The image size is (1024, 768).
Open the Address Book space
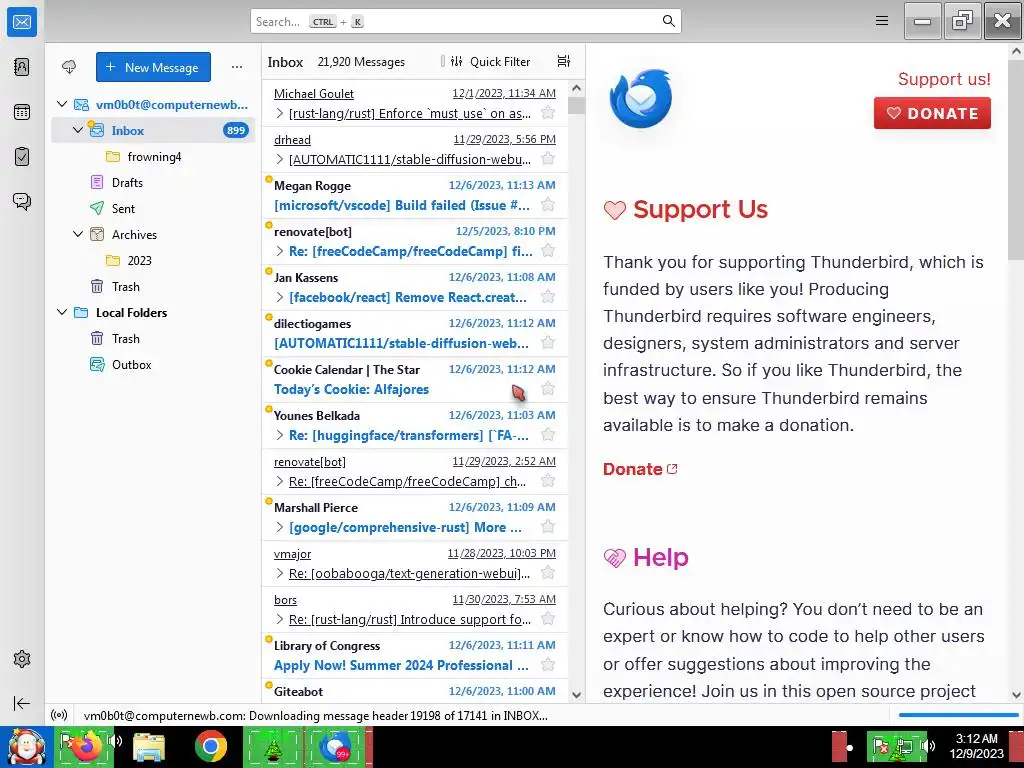pos(22,67)
